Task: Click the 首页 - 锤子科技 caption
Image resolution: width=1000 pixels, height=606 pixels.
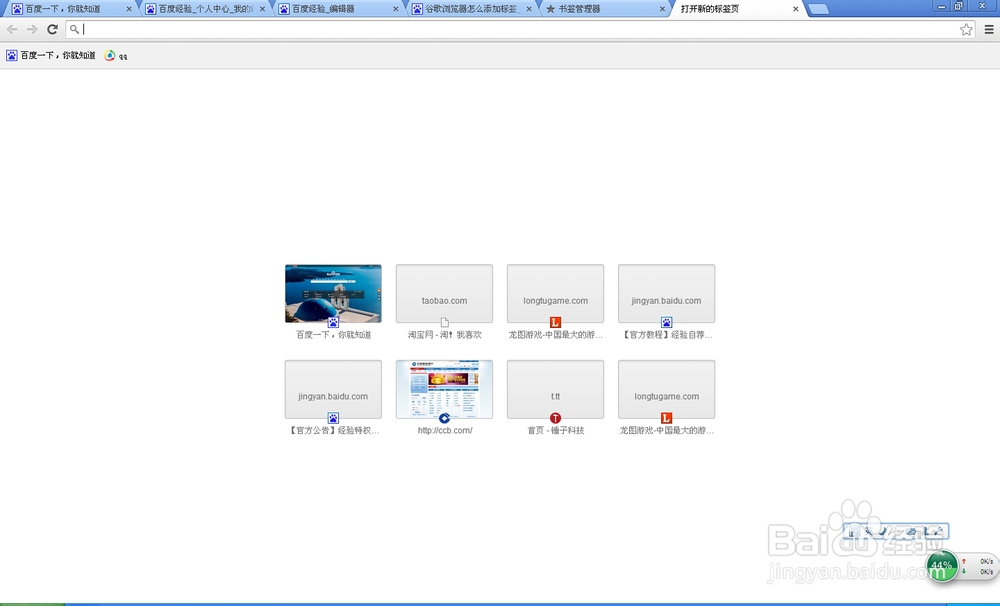Action: click(x=555, y=431)
